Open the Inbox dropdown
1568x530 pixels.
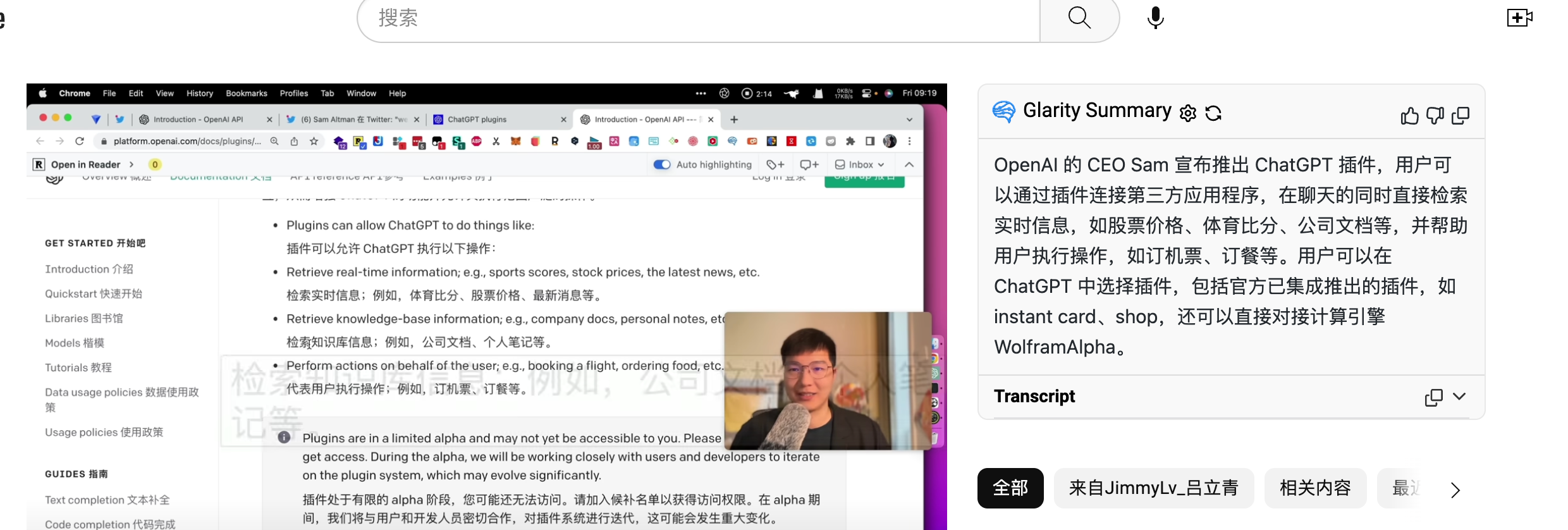pos(859,164)
